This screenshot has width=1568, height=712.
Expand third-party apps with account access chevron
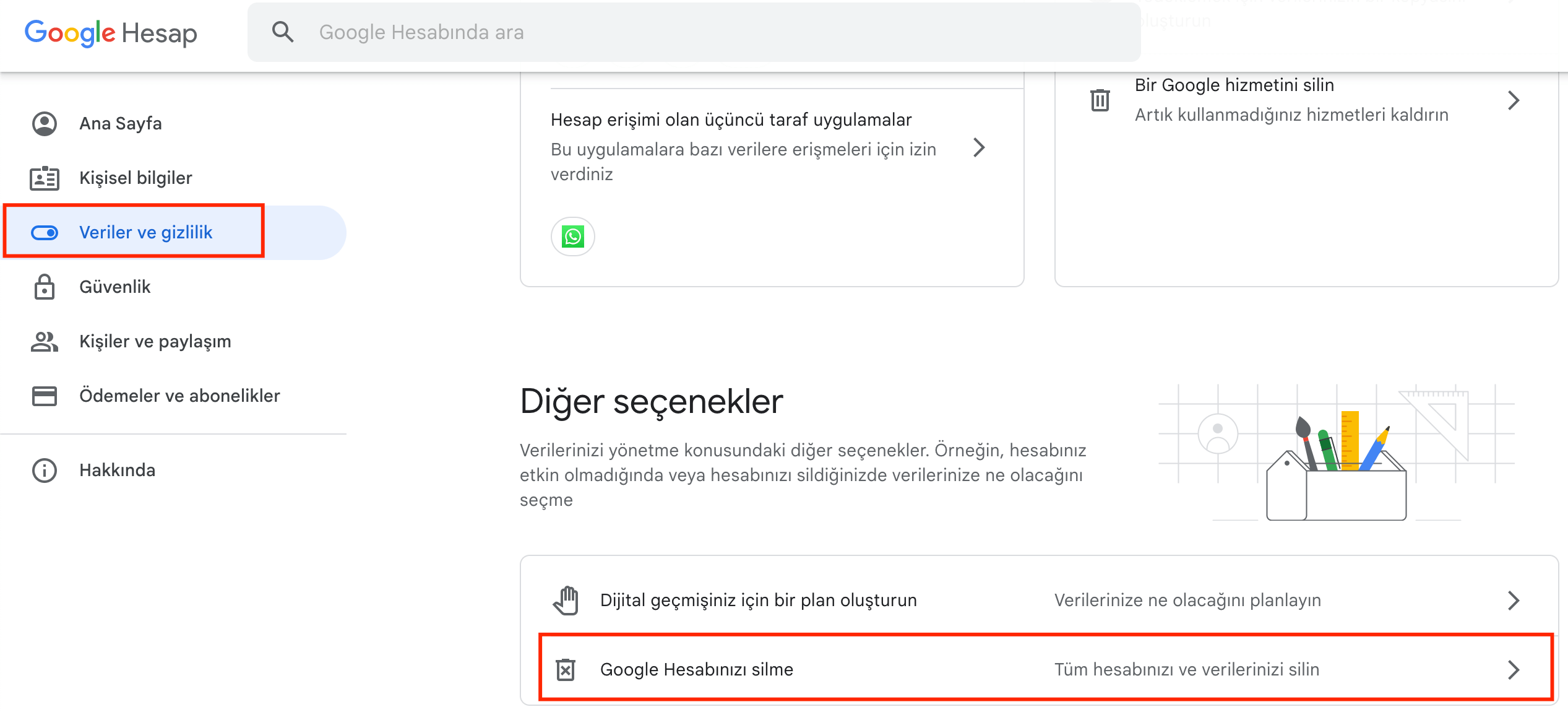click(979, 148)
